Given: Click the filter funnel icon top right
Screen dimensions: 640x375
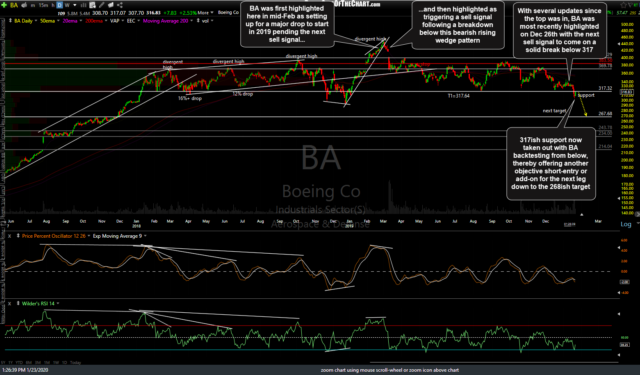Looking at the screenshot, I should (x=629, y=5).
